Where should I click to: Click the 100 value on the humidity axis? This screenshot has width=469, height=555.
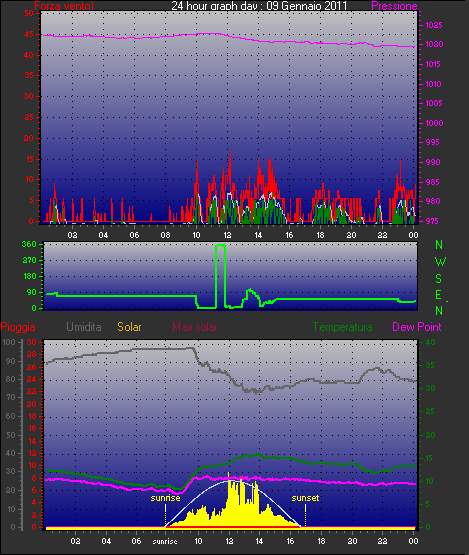9,342
